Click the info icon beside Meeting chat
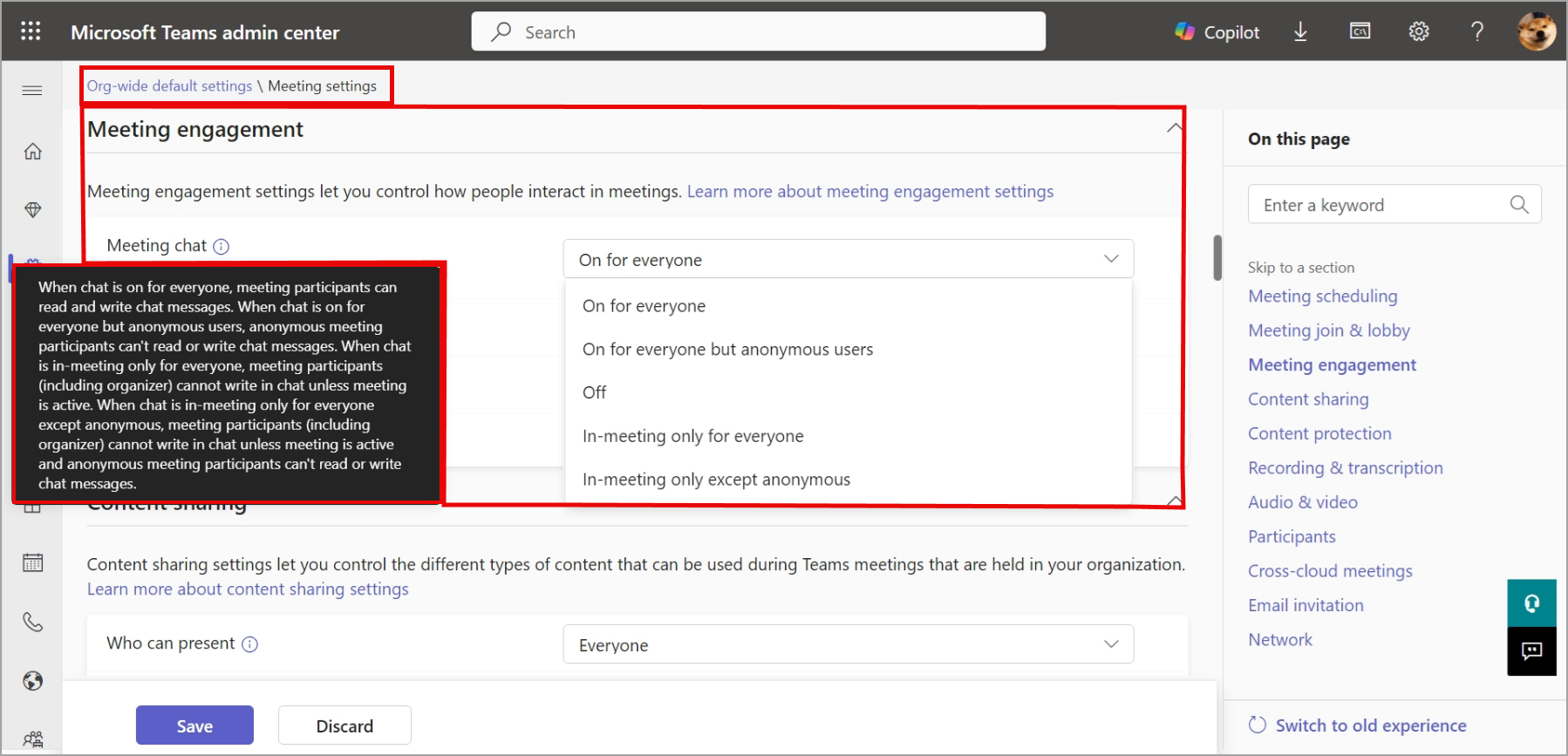 (222, 247)
